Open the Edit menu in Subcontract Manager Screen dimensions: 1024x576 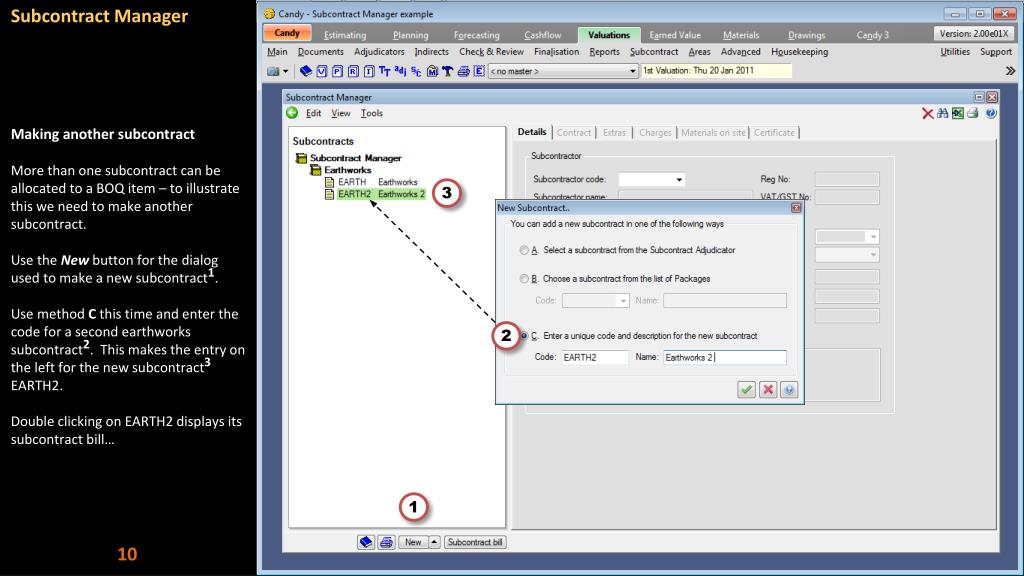tap(313, 113)
